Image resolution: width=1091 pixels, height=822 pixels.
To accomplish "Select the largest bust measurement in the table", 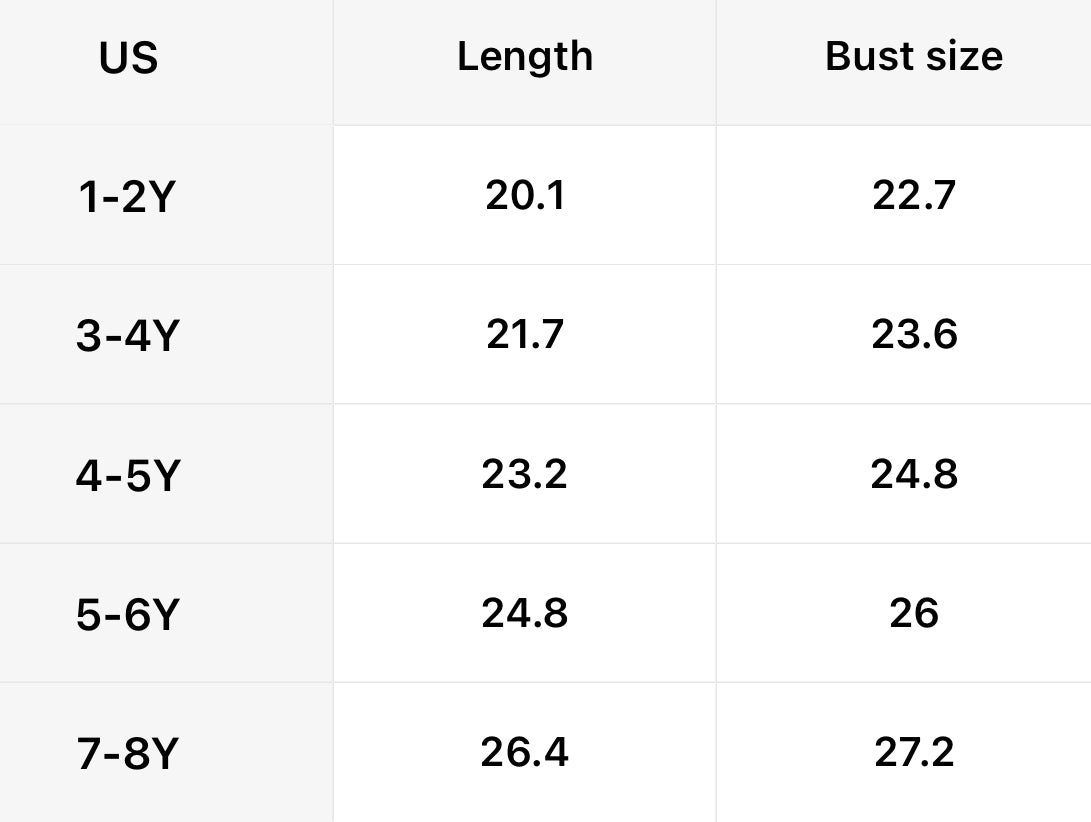I will click(x=914, y=751).
